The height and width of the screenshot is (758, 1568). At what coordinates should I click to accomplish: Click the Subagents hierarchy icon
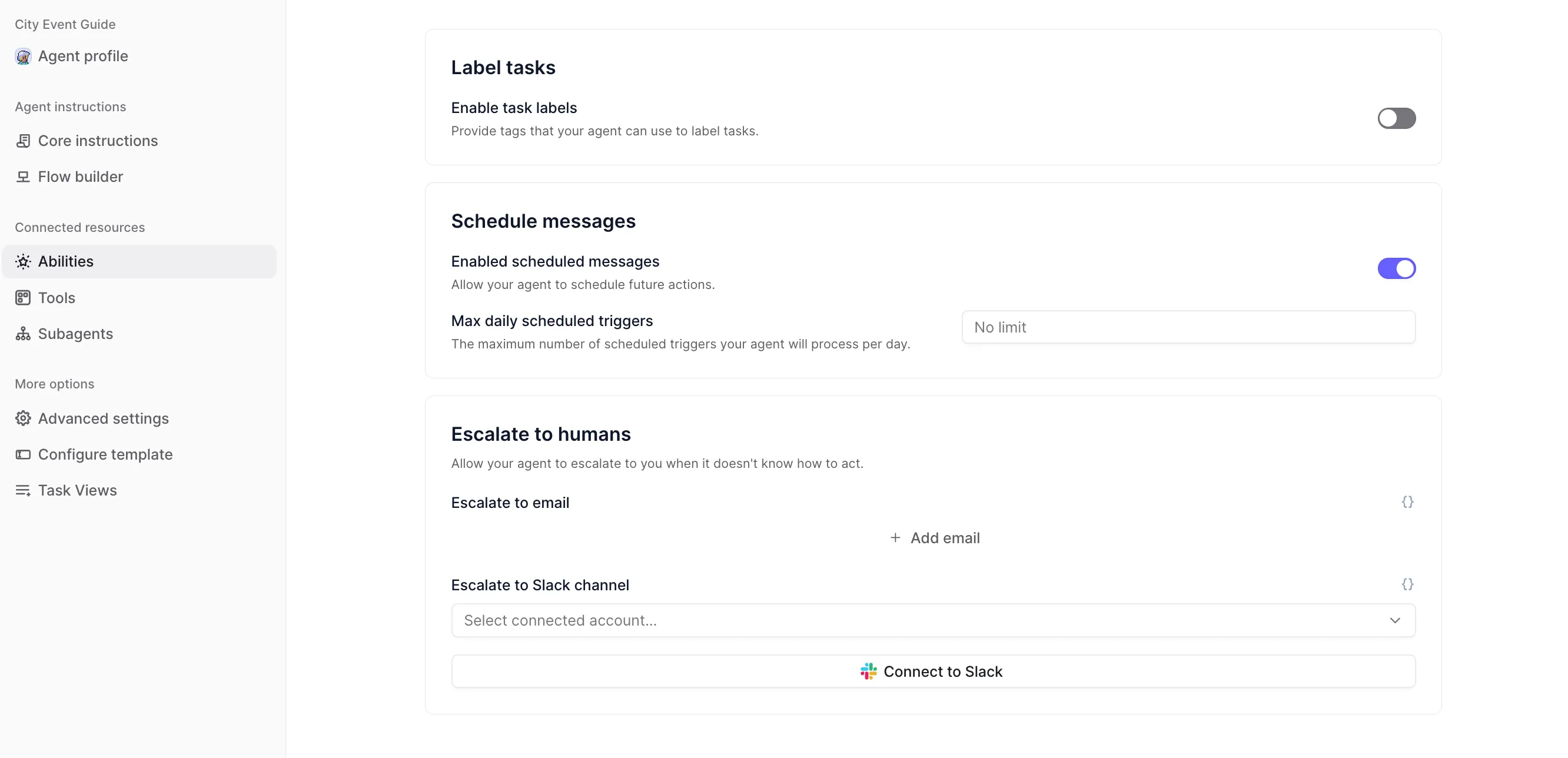(23, 334)
